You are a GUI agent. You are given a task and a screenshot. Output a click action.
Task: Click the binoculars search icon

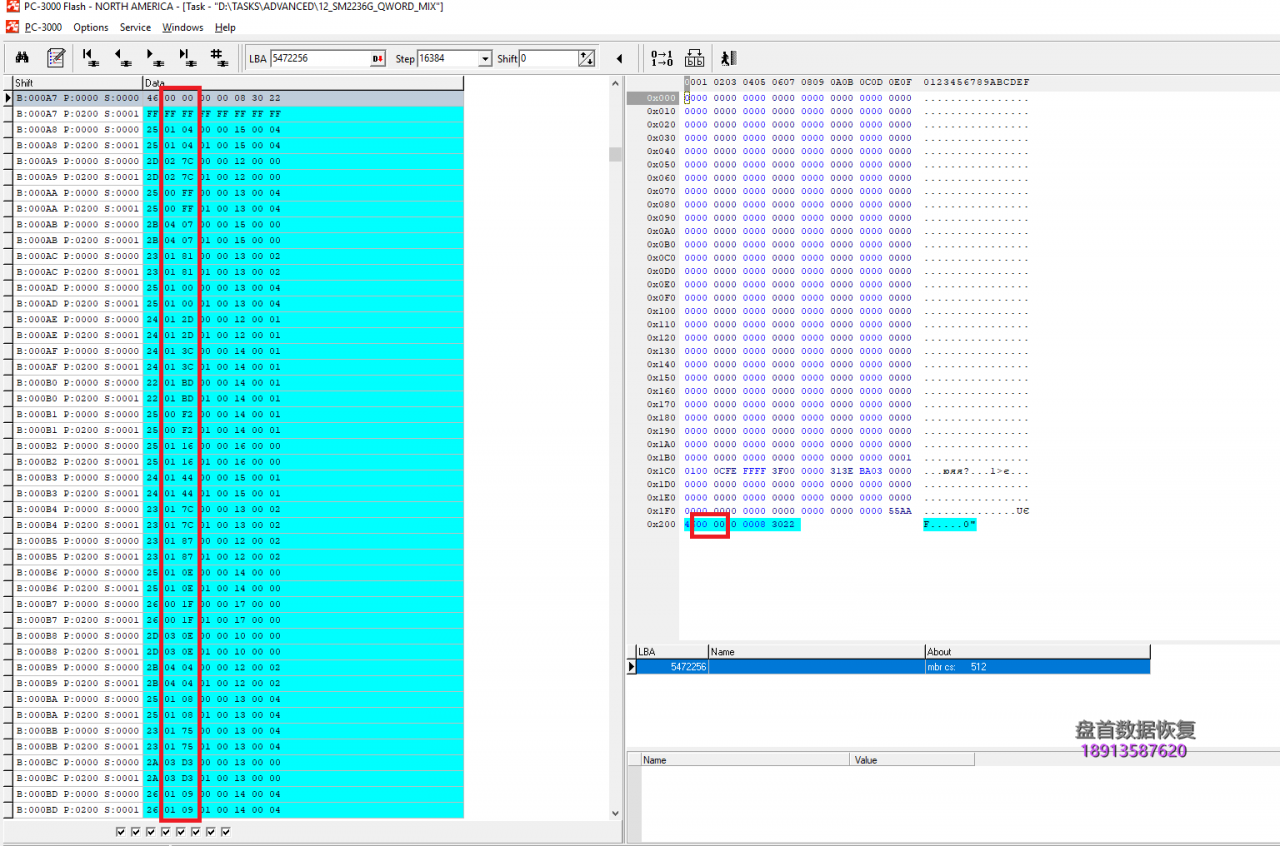pos(21,58)
